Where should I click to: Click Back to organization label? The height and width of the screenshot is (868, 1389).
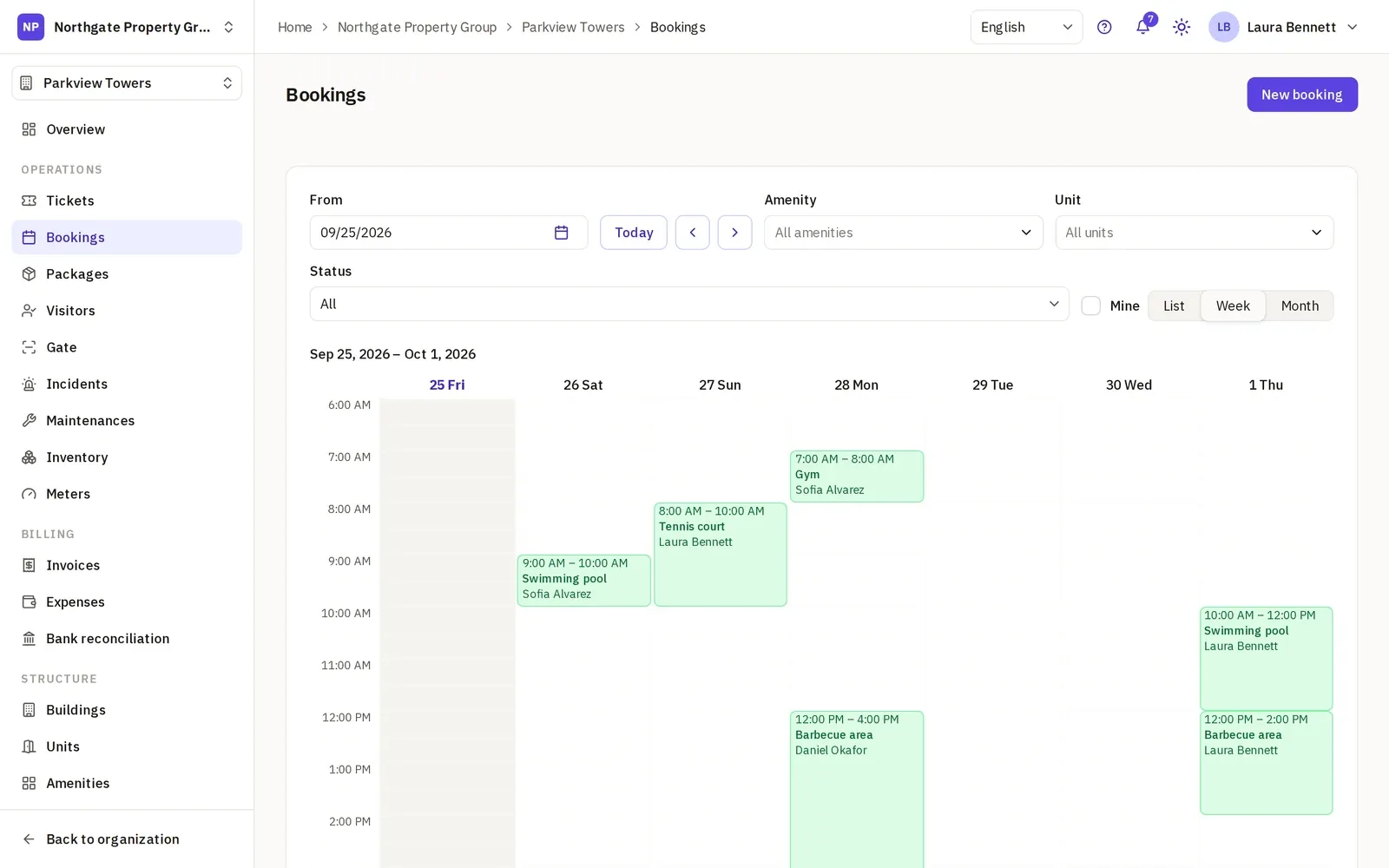point(113,839)
